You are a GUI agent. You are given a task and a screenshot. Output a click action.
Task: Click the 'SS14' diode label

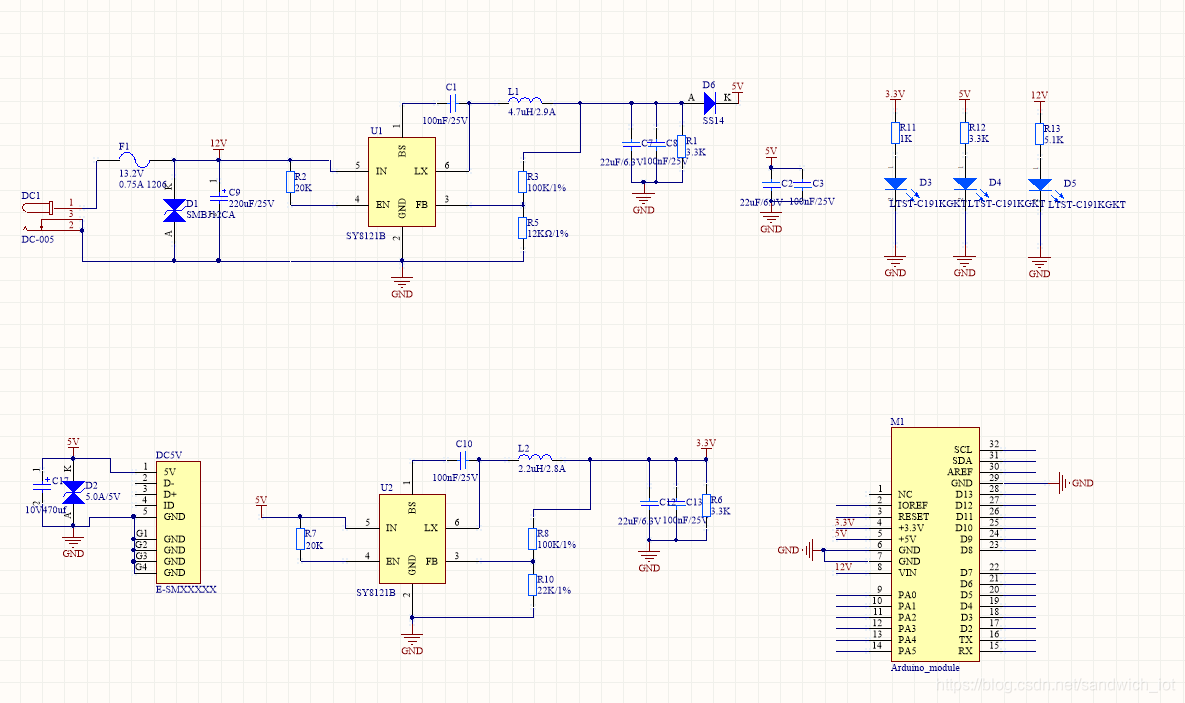(713, 120)
